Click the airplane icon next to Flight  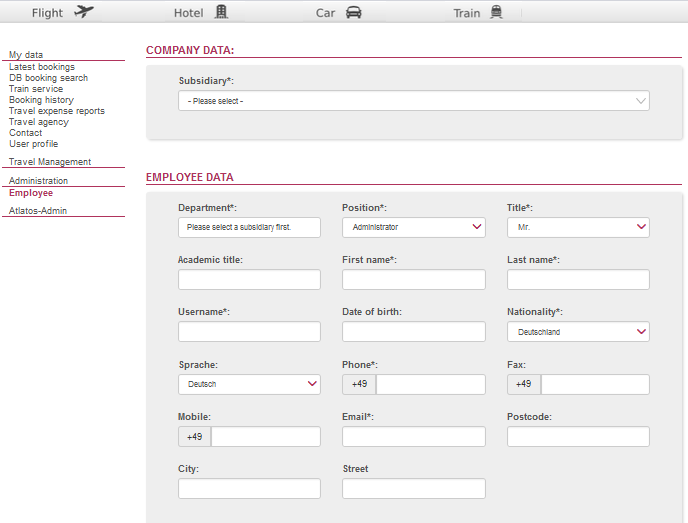(84, 12)
